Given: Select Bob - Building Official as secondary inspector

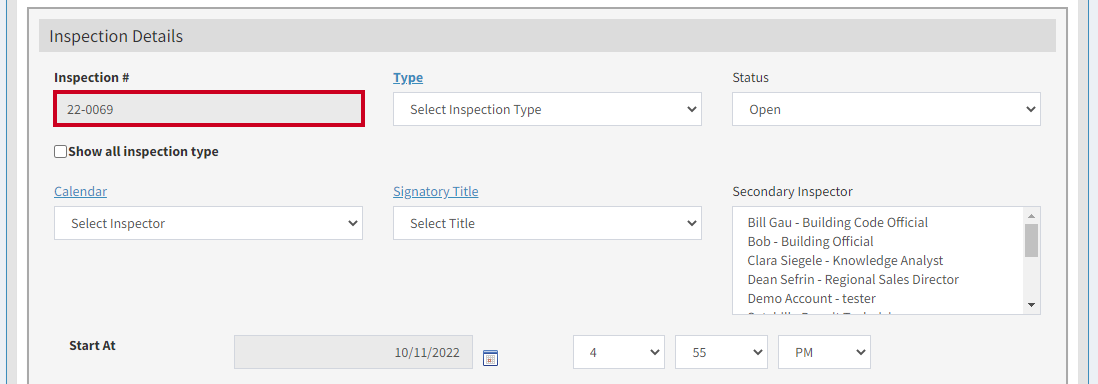Looking at the screenshot, I should pyautogui.click(x=810, y=242).
